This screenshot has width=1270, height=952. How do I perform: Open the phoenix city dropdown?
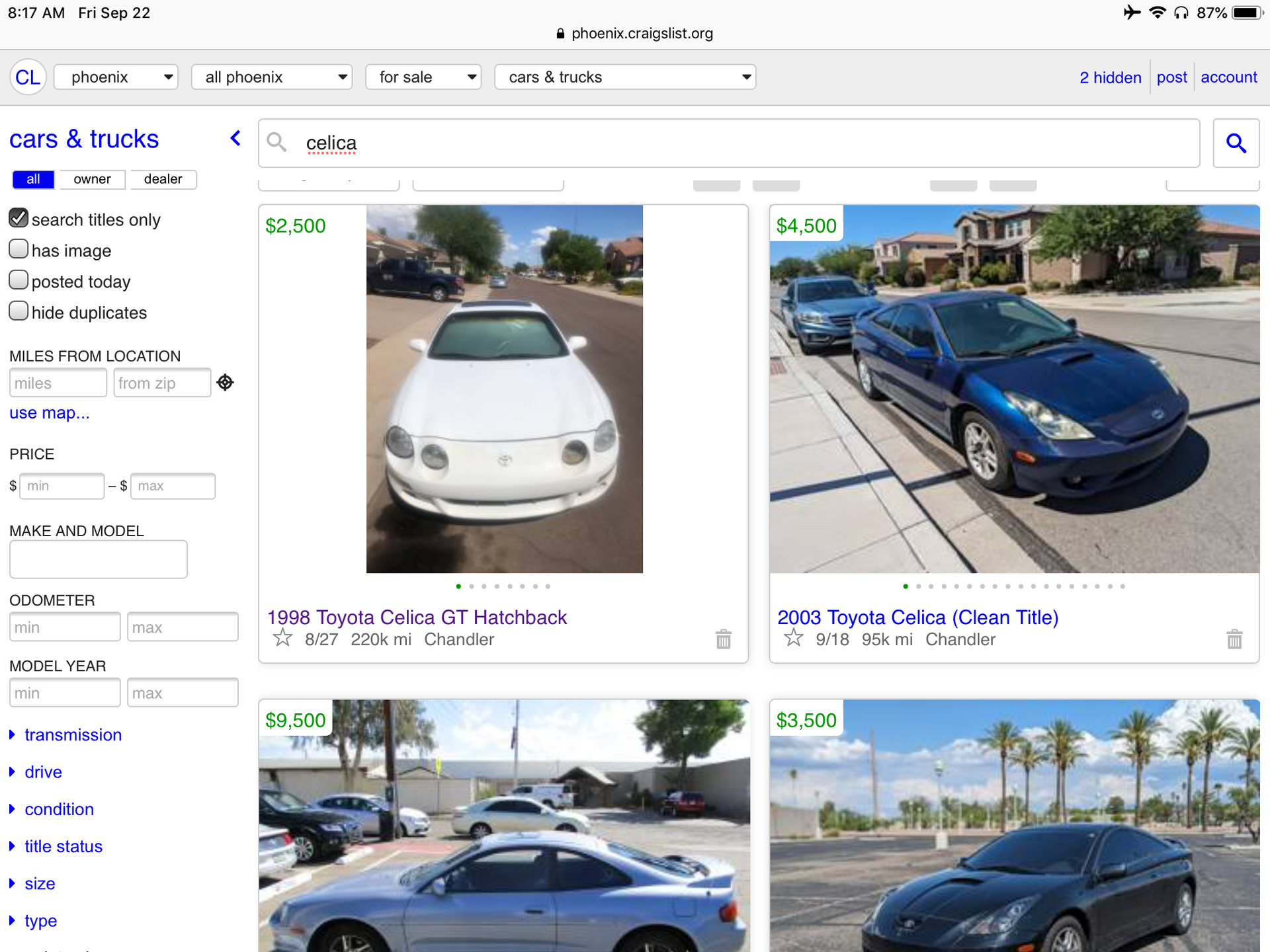(116, 77)
